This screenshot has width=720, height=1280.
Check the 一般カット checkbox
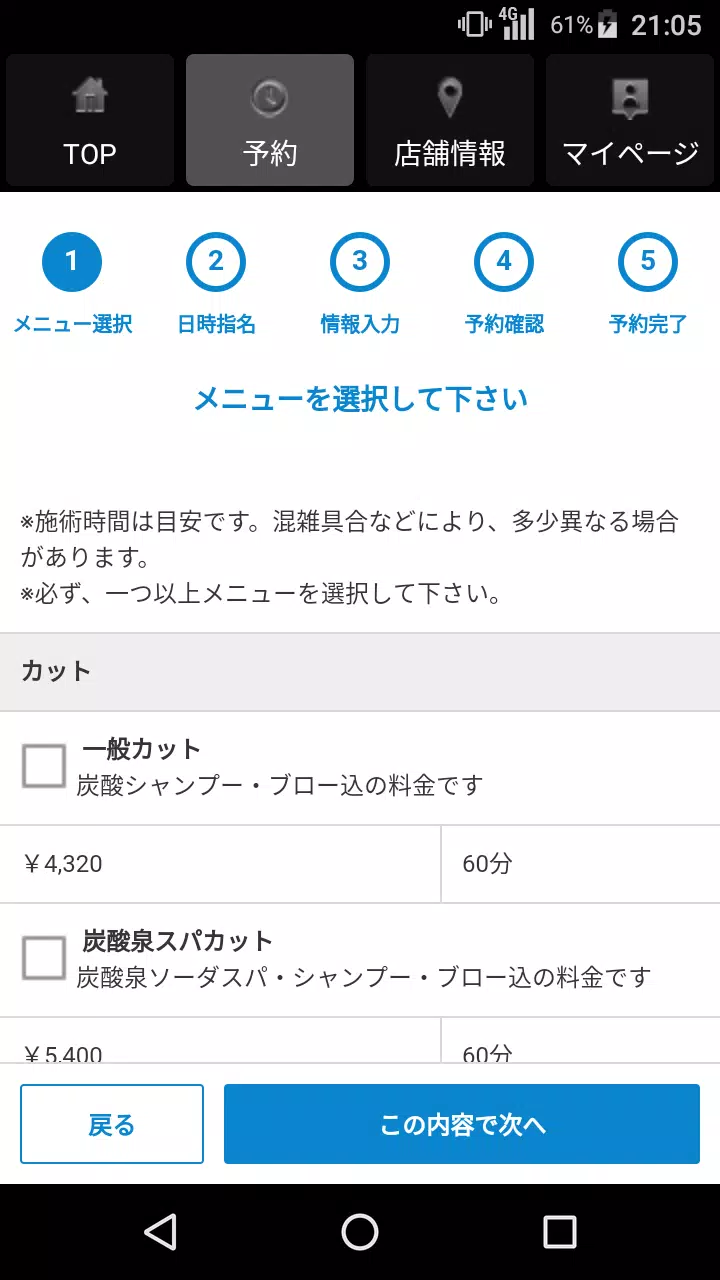click(44, 766)
